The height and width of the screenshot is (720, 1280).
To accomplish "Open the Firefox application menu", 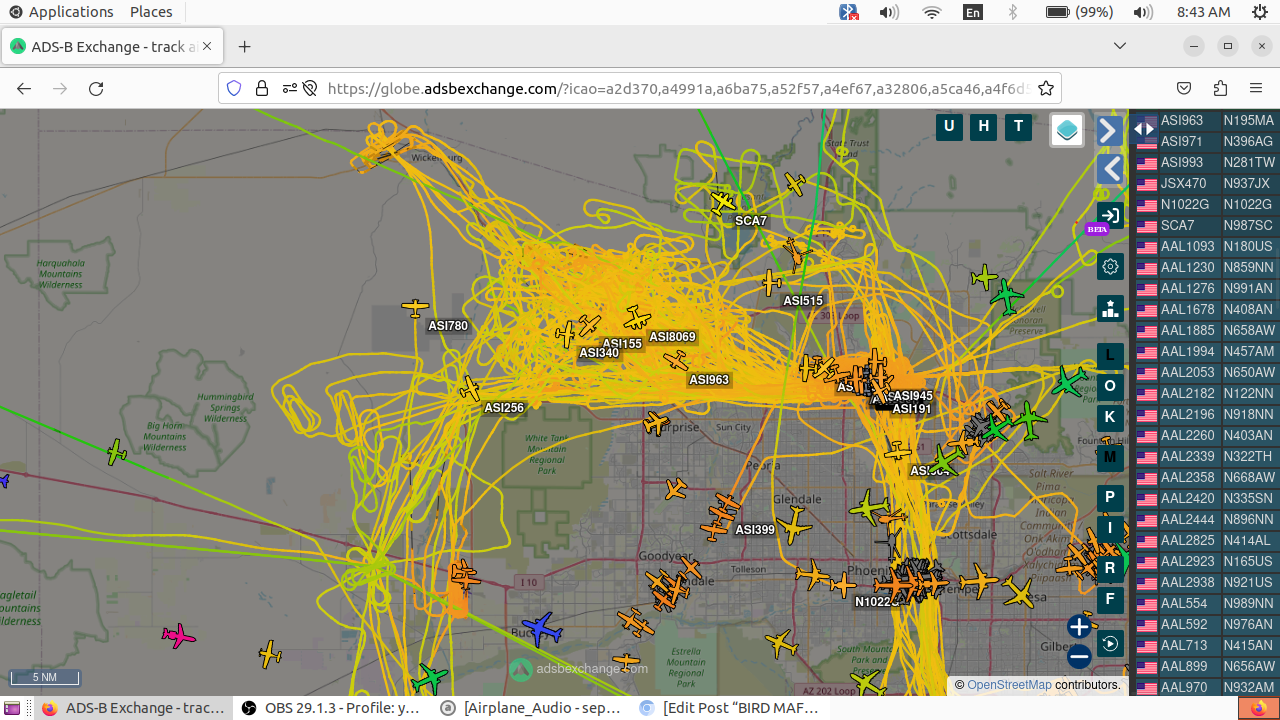I will tap(1256, 88).
